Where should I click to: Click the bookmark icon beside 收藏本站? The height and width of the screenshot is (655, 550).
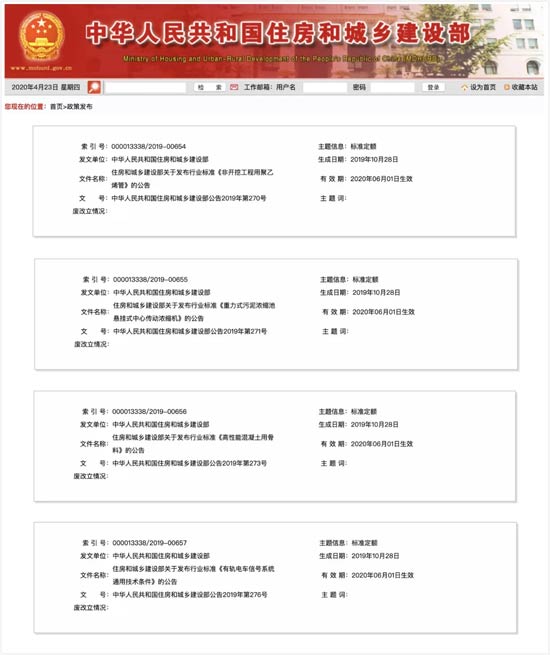507,87
